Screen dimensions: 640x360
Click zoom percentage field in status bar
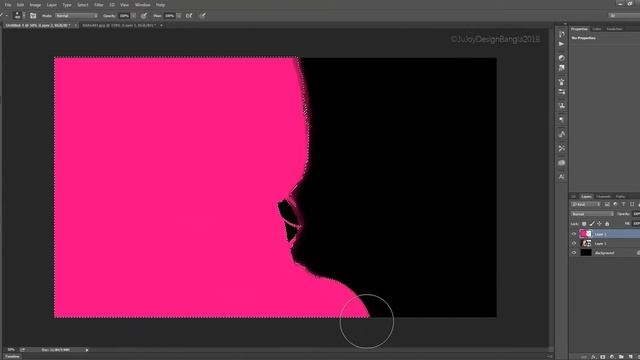11,350
